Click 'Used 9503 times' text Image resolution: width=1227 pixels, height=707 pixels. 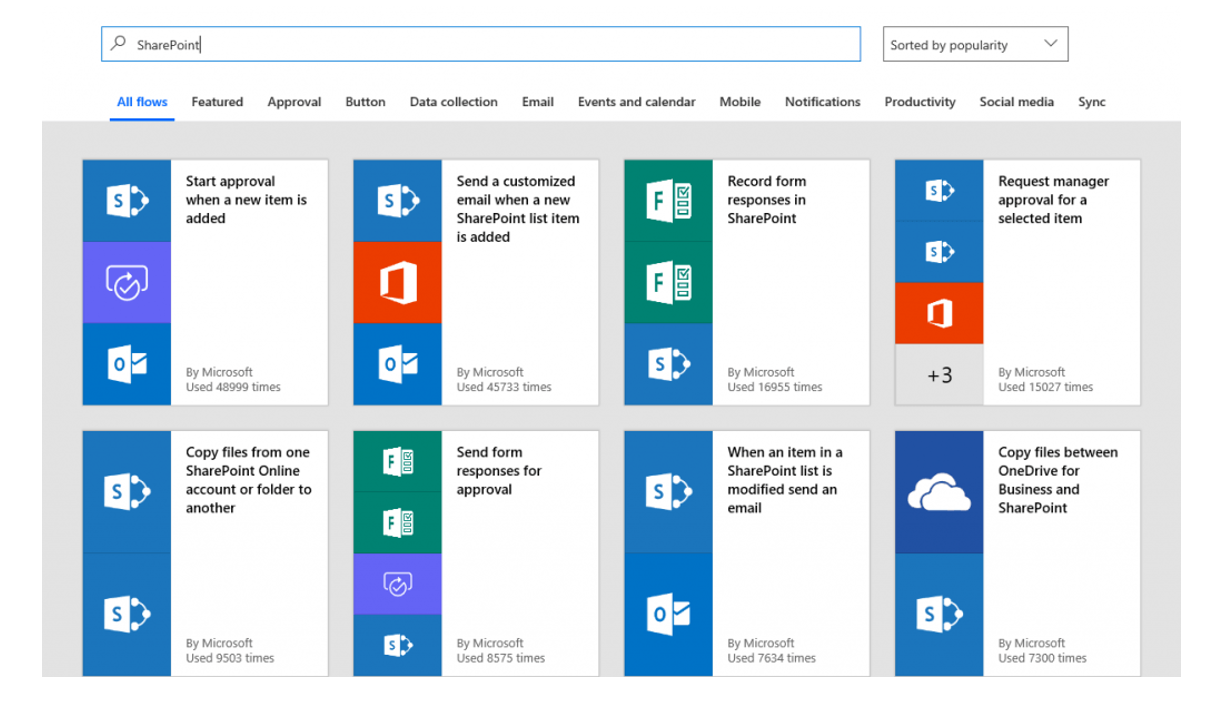(x=230, y=658)
